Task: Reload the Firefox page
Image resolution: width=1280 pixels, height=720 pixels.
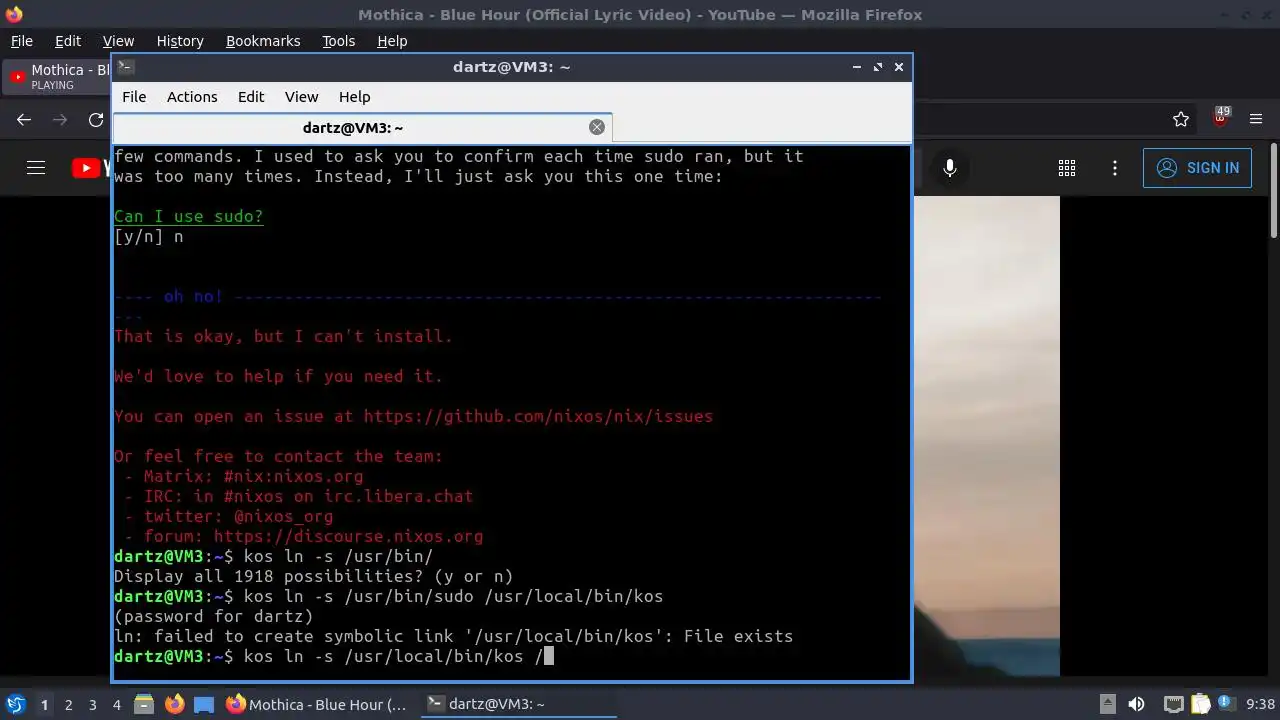Action: [96, 120]
